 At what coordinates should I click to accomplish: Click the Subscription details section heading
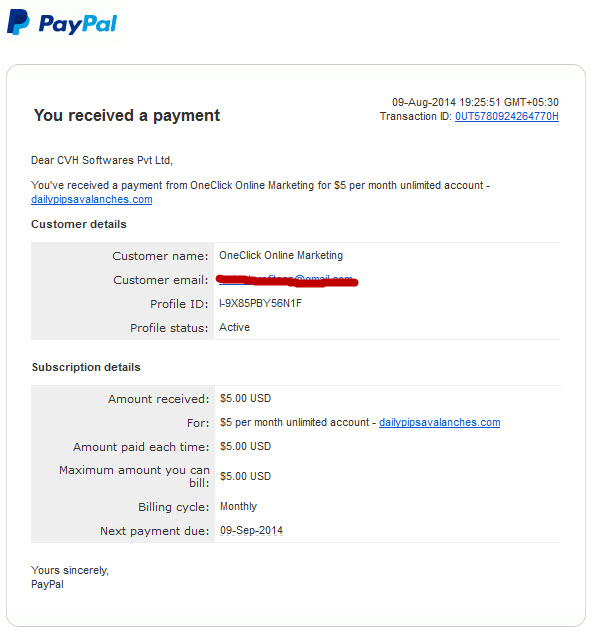click(x=86, y=367)
